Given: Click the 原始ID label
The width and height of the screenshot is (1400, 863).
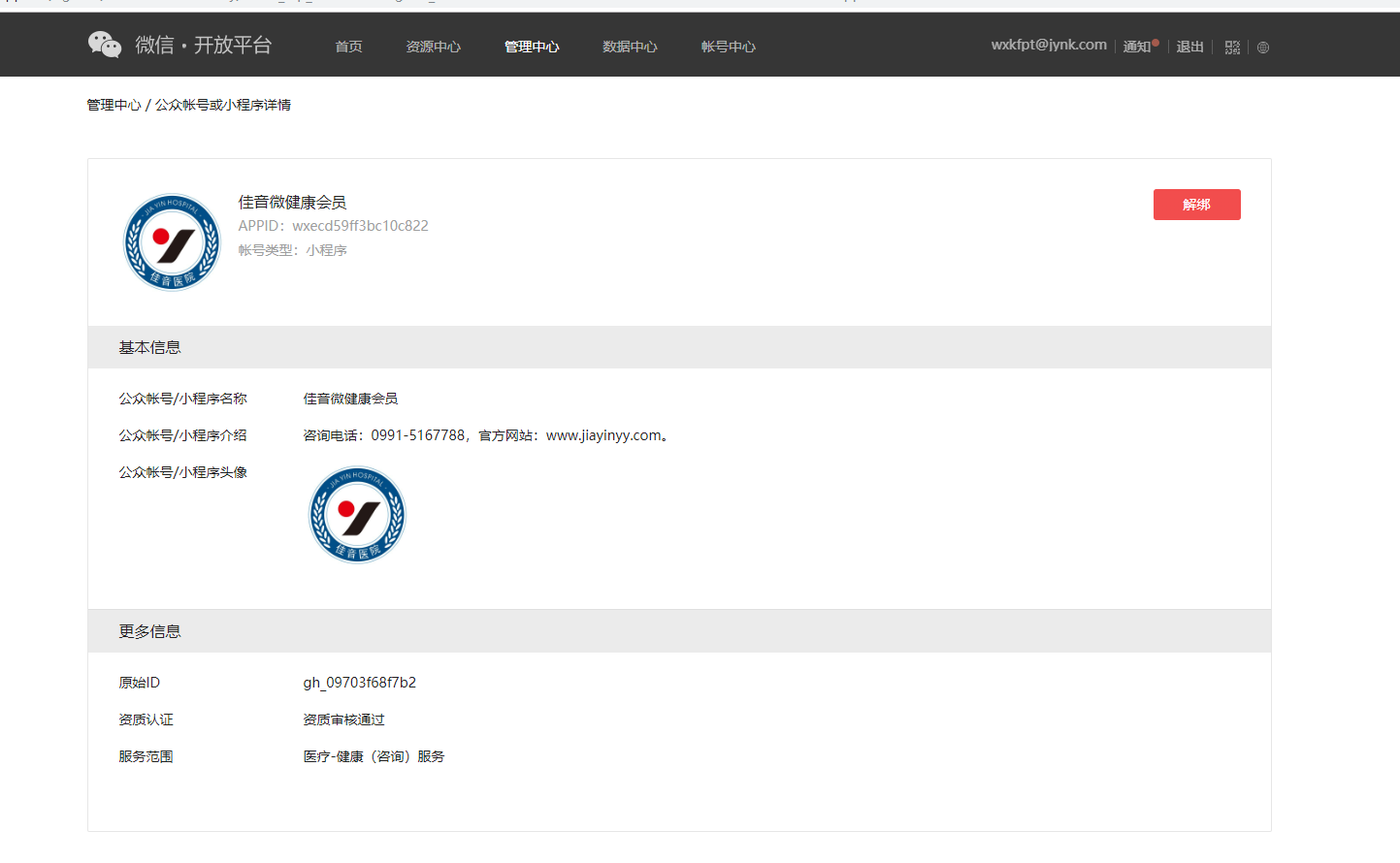Looking at the screenshot, I should click(x=140, y=683).
